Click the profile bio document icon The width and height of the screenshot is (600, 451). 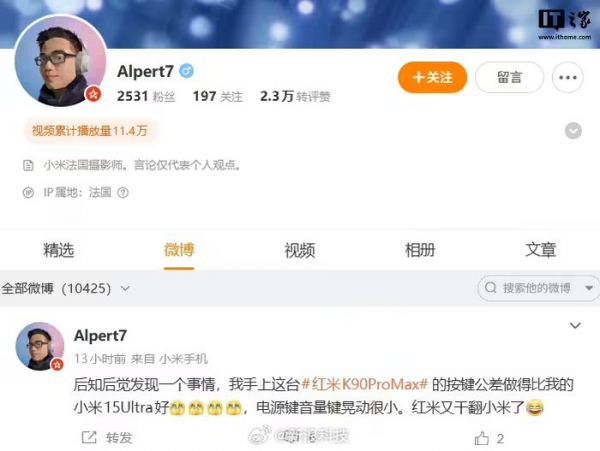pos(28,166)
